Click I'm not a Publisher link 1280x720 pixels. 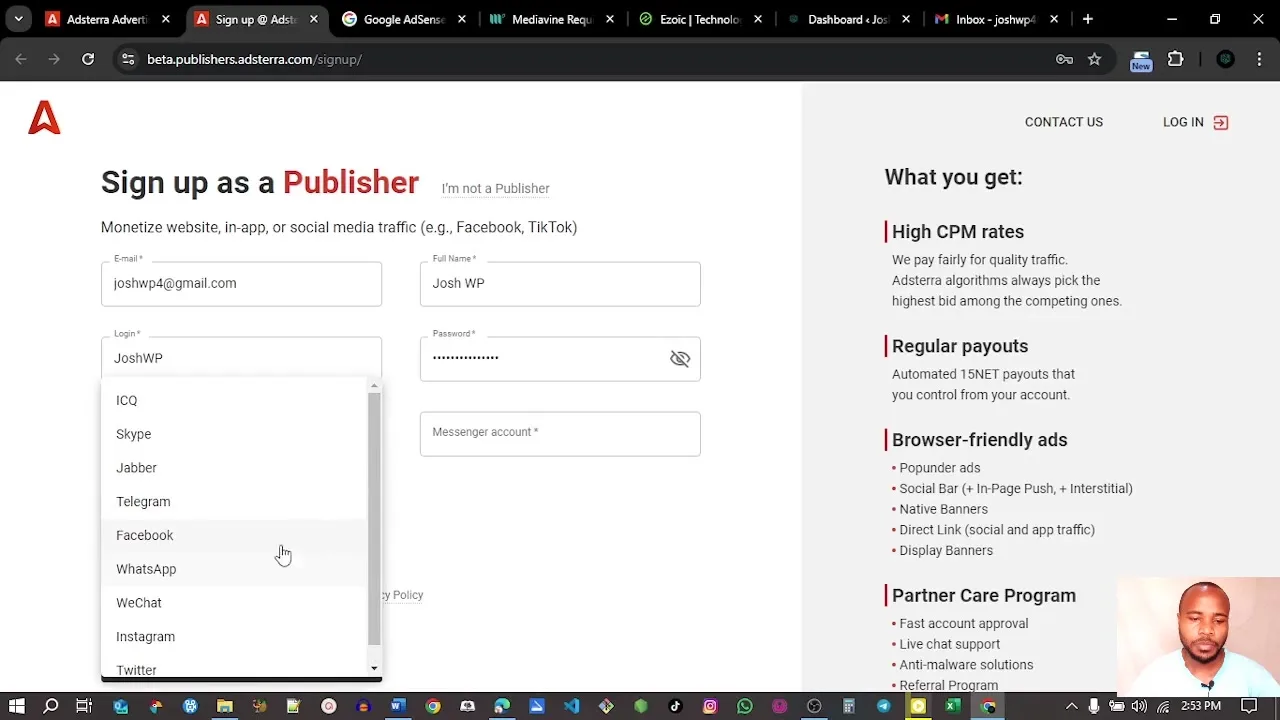pyautogui.click(x=495, y=188)
